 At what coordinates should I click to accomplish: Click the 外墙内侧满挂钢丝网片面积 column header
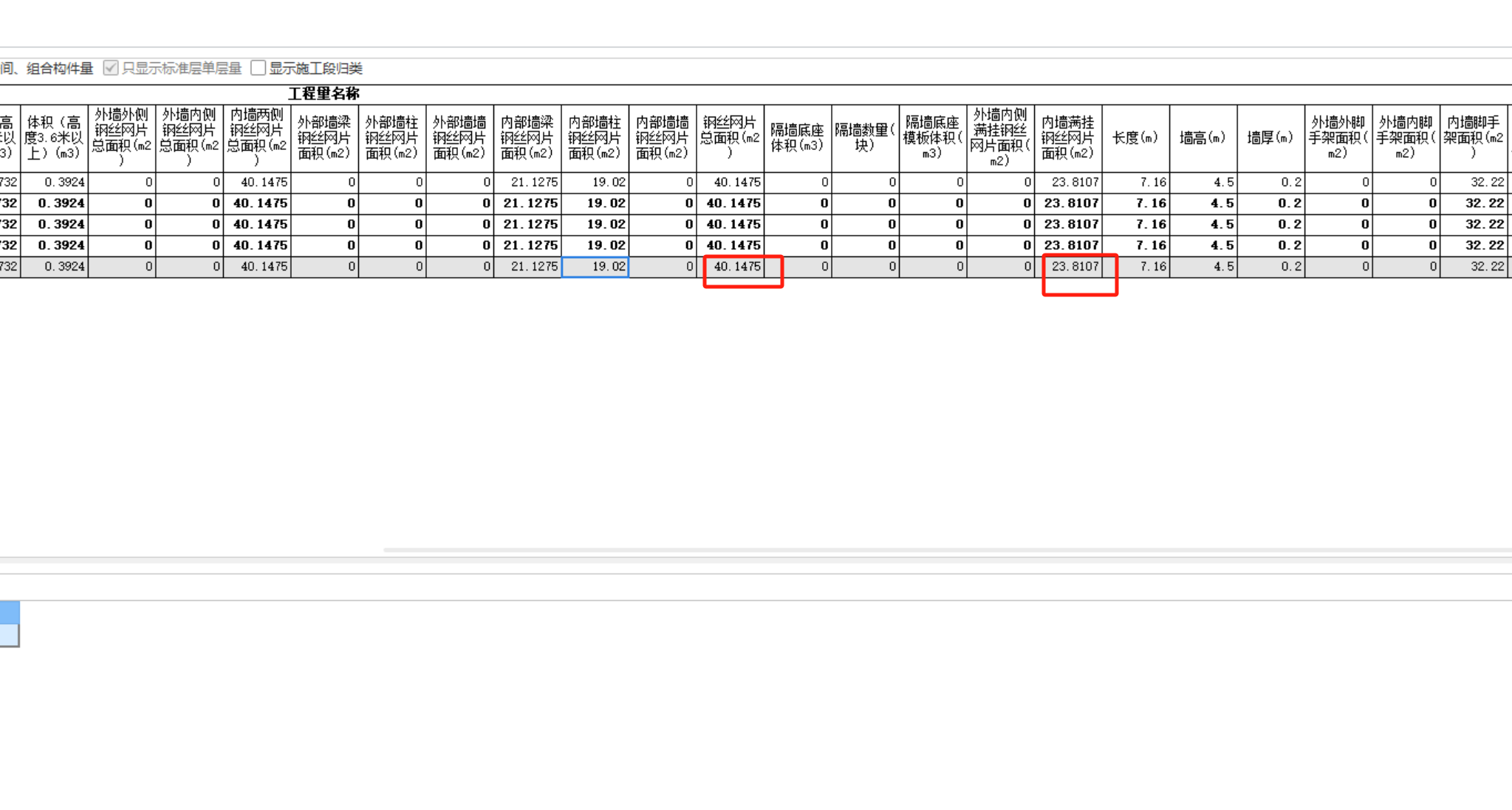click(x=1001, y=138)
